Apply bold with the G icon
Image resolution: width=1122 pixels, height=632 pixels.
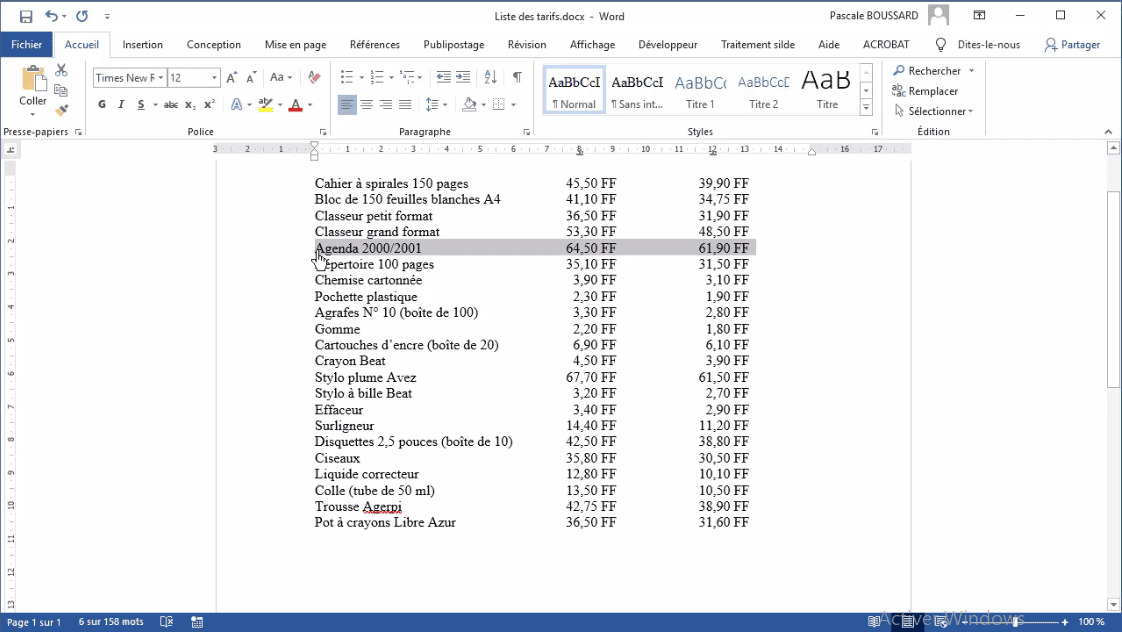101,103
